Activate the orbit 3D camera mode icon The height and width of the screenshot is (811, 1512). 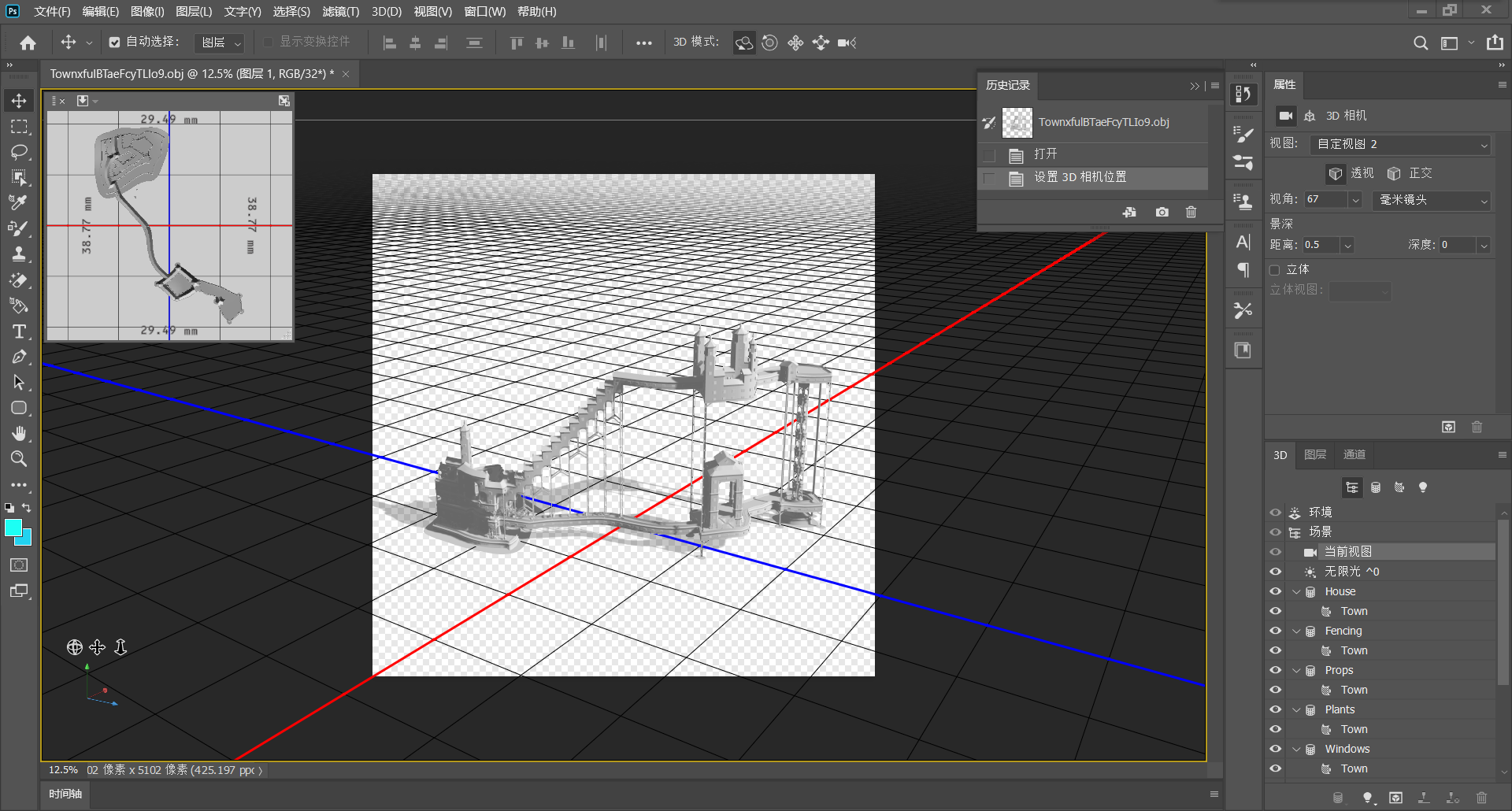click(x=744, y=43)
